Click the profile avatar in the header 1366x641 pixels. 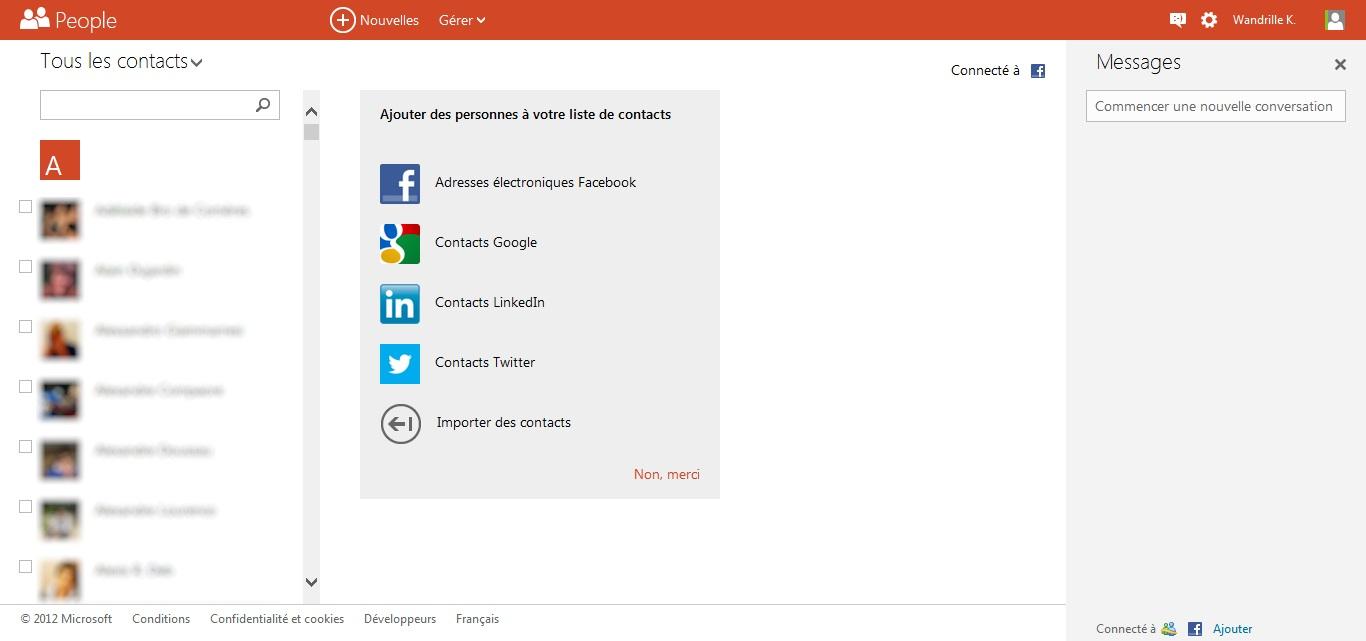click(1334, 20)
